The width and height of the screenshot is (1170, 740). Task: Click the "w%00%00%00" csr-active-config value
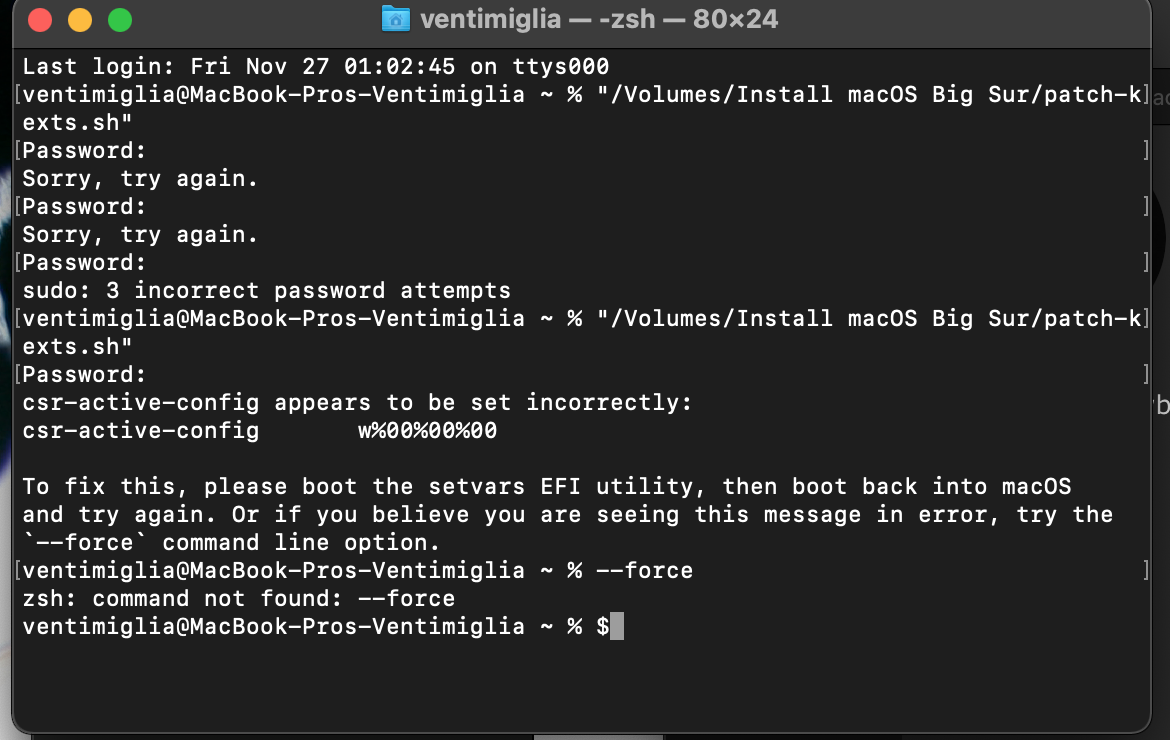[x=427, y=431]
